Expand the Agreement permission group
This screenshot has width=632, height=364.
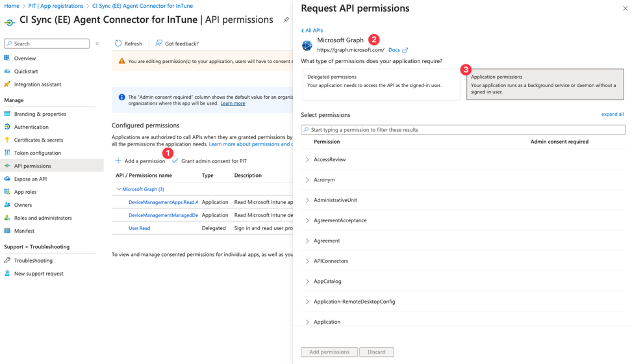[x=307, y=241]
